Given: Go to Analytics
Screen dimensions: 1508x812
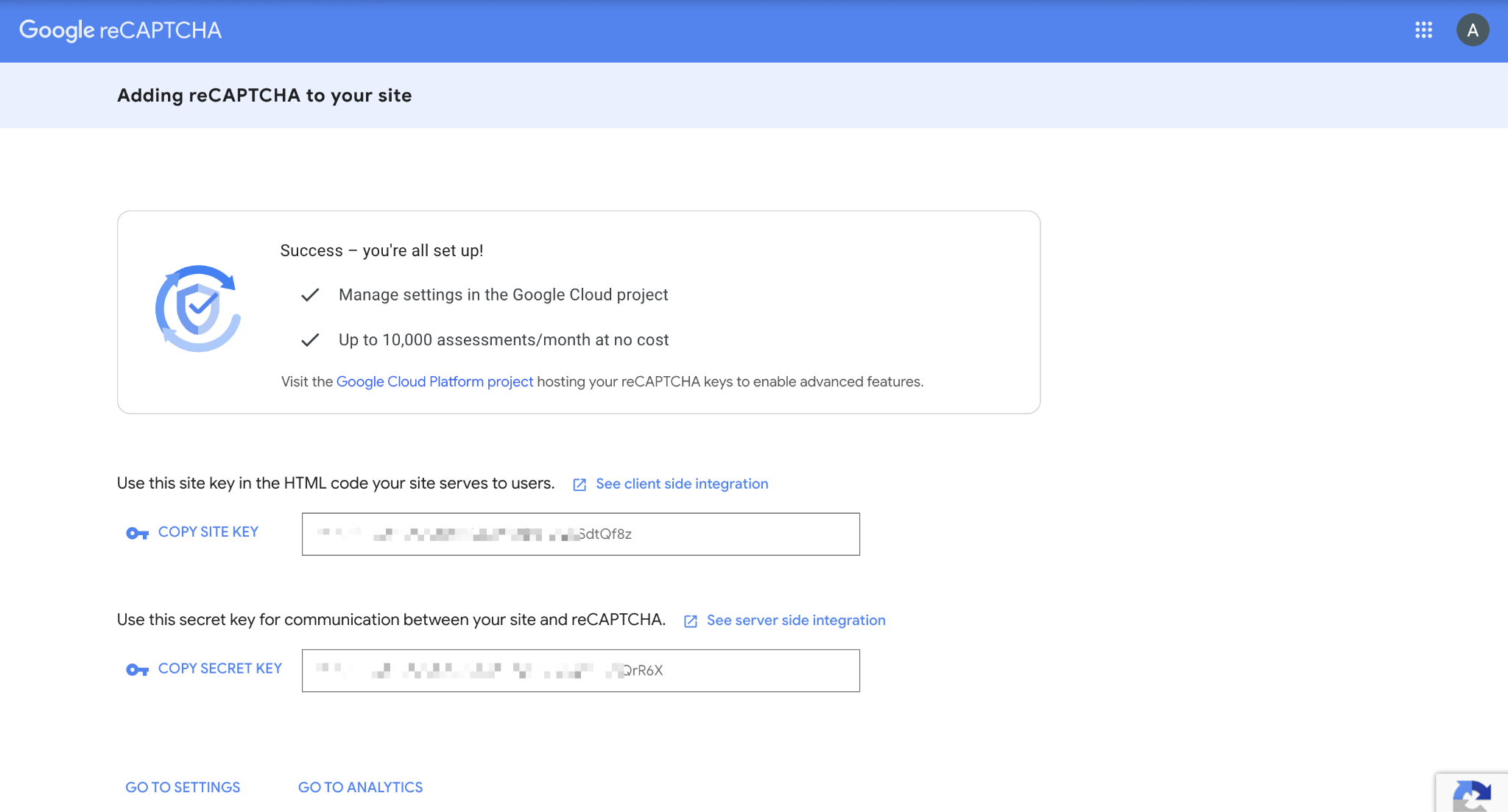Looking at the screenshot, I should coord(360,787).
